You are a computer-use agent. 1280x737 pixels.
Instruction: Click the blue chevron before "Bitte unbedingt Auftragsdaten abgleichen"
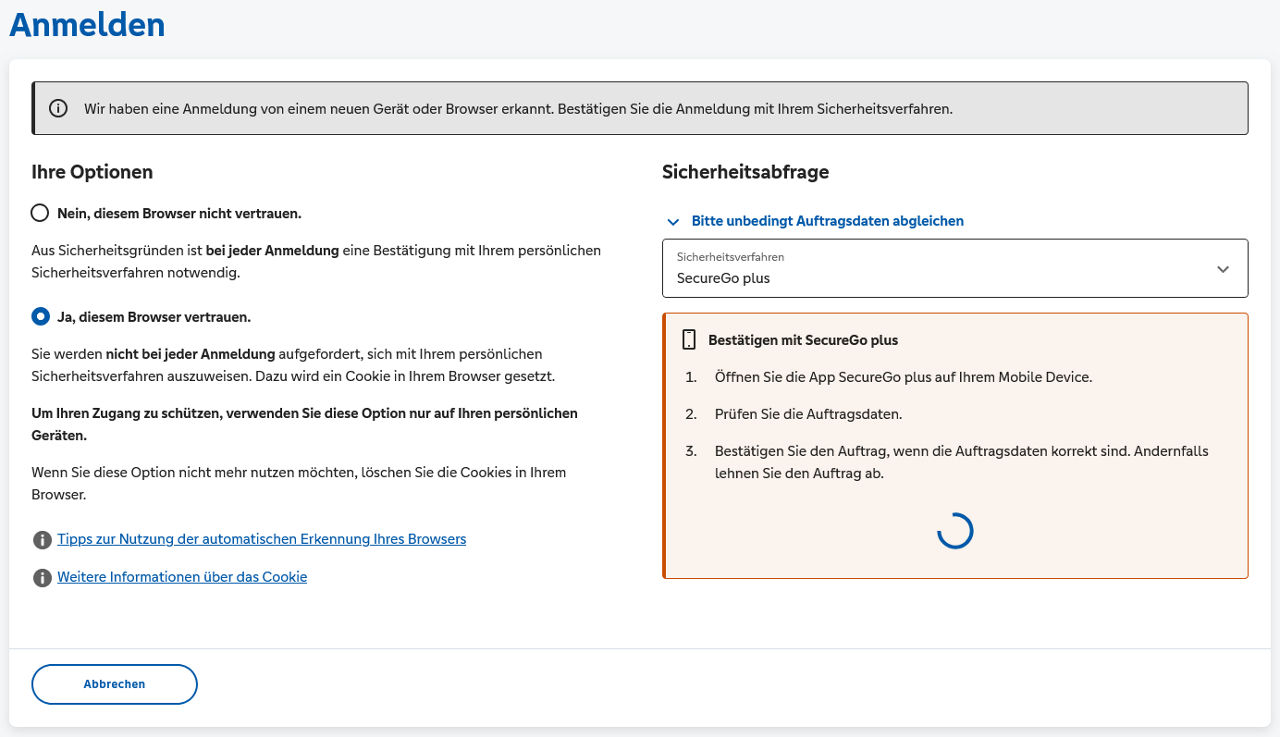pos(674,221)
